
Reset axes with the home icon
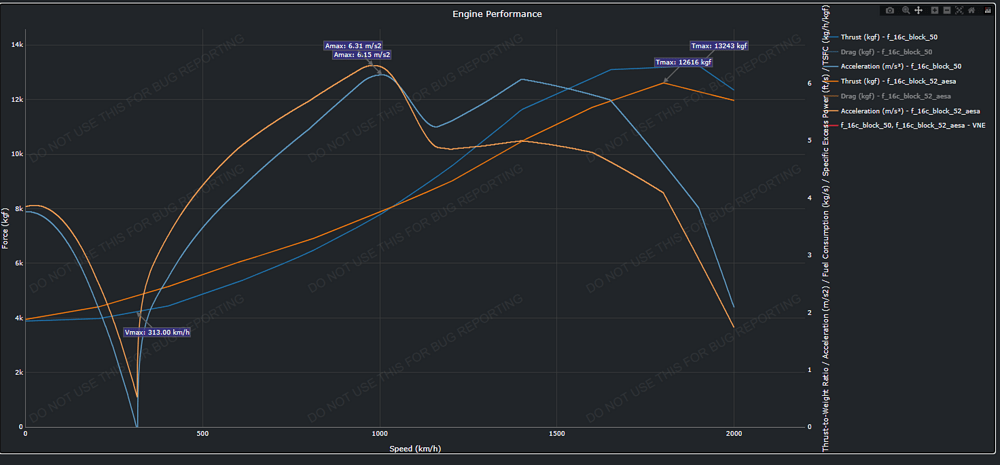971,10
